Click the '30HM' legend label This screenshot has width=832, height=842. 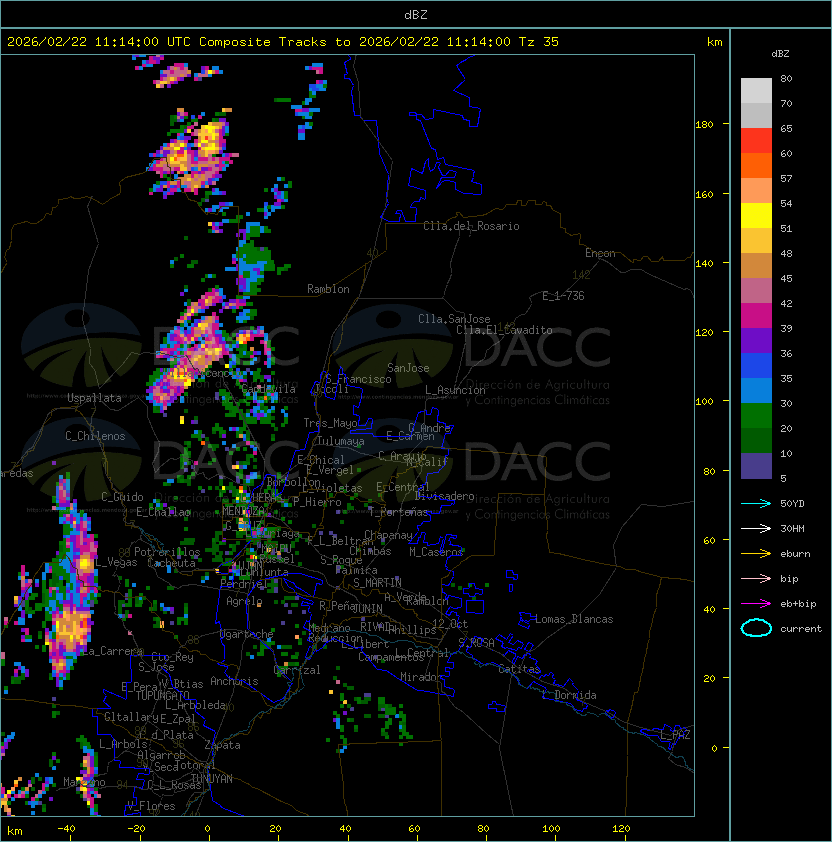coord(792,528)
